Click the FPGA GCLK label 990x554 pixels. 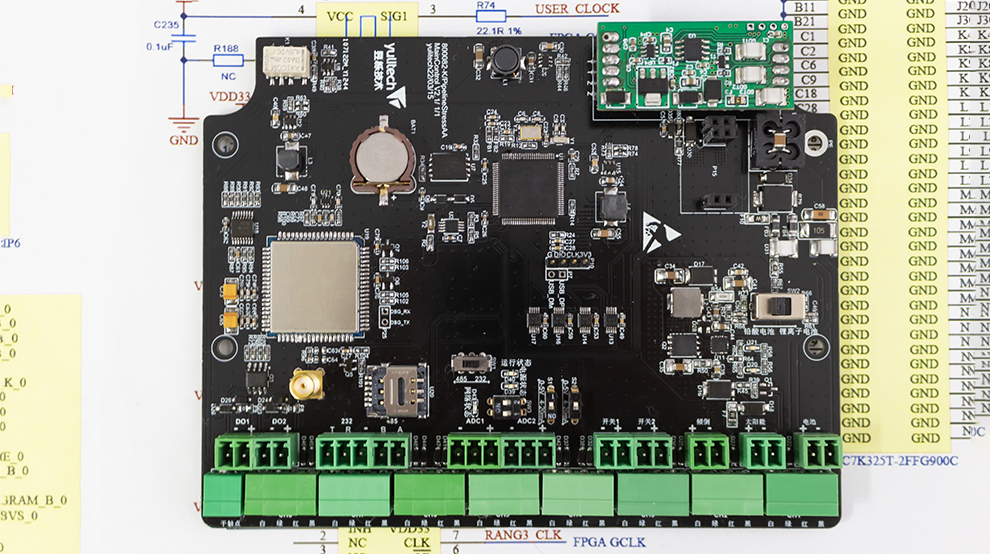(x=609, y=542)
